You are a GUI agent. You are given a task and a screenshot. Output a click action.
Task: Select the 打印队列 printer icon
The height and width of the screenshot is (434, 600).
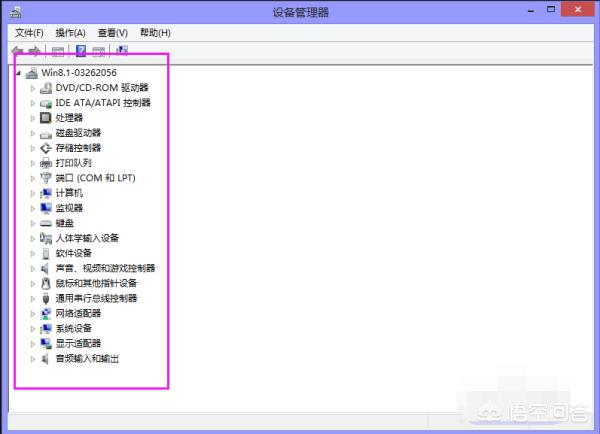[46, 163]
